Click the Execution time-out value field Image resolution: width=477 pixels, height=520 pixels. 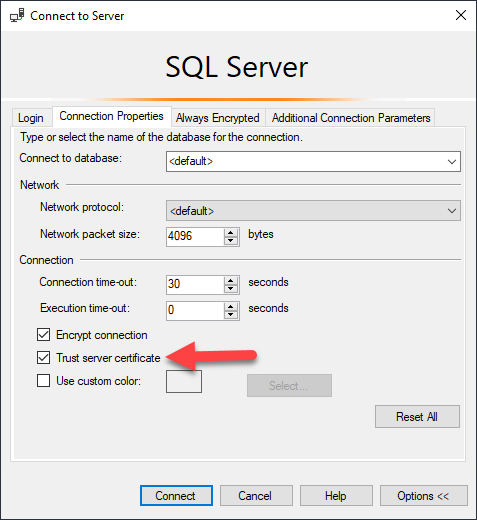(x=195, y=310)
